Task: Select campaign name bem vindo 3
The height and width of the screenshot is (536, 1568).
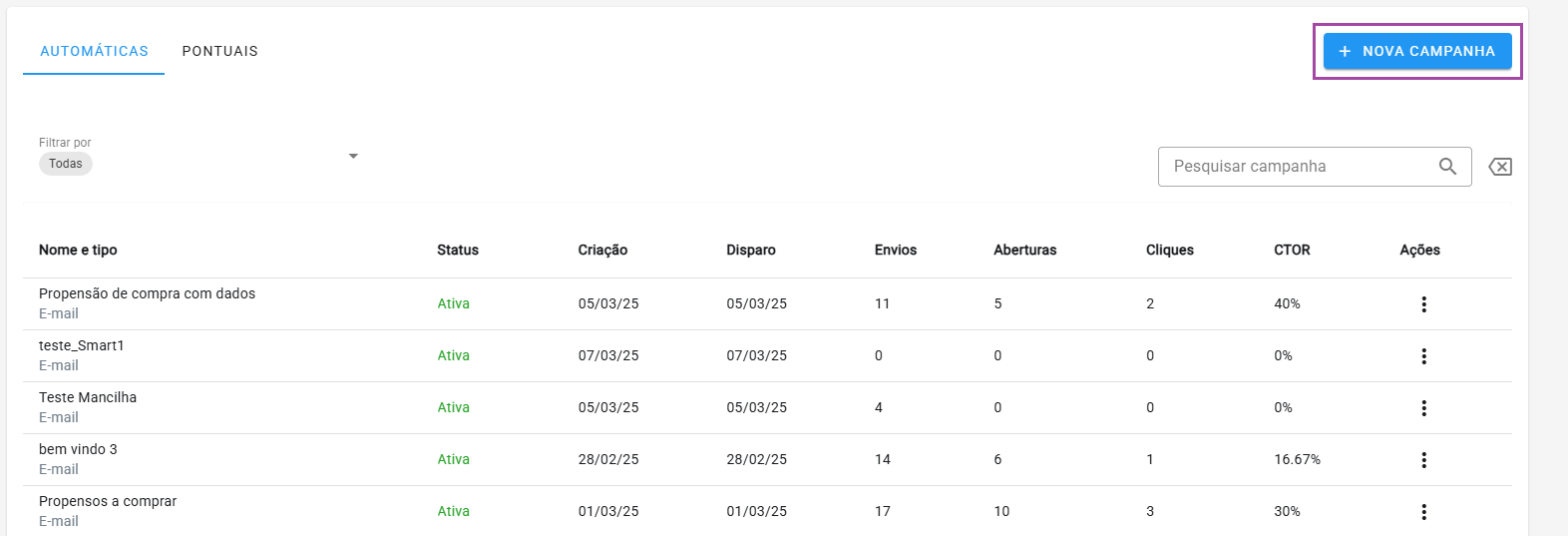Action: 78,449
